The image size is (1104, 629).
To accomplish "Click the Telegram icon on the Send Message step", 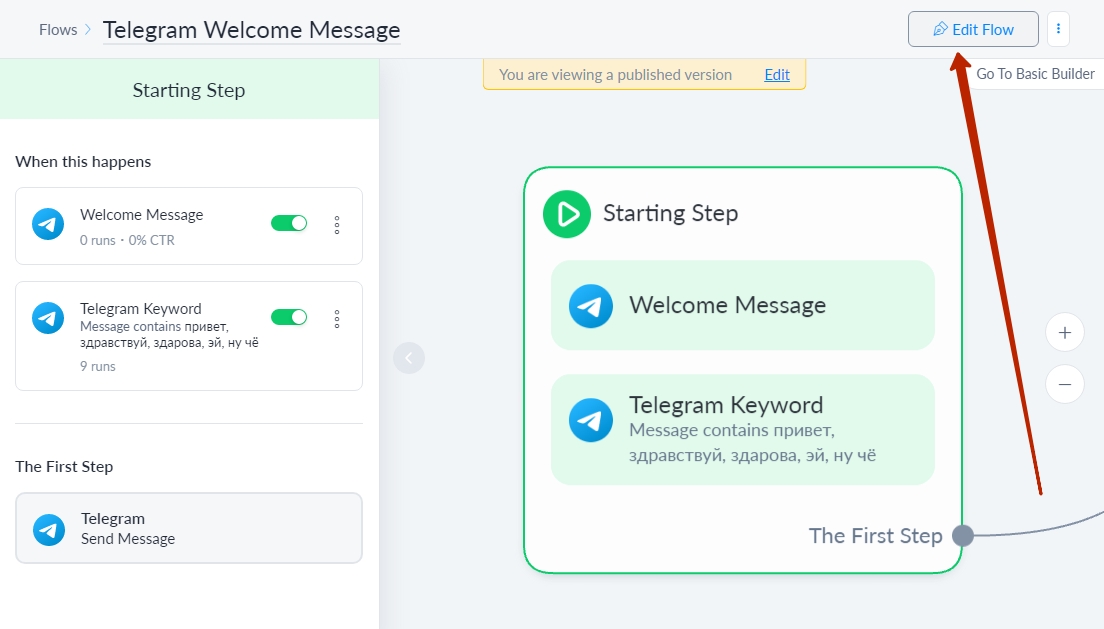I will point(49,530).
